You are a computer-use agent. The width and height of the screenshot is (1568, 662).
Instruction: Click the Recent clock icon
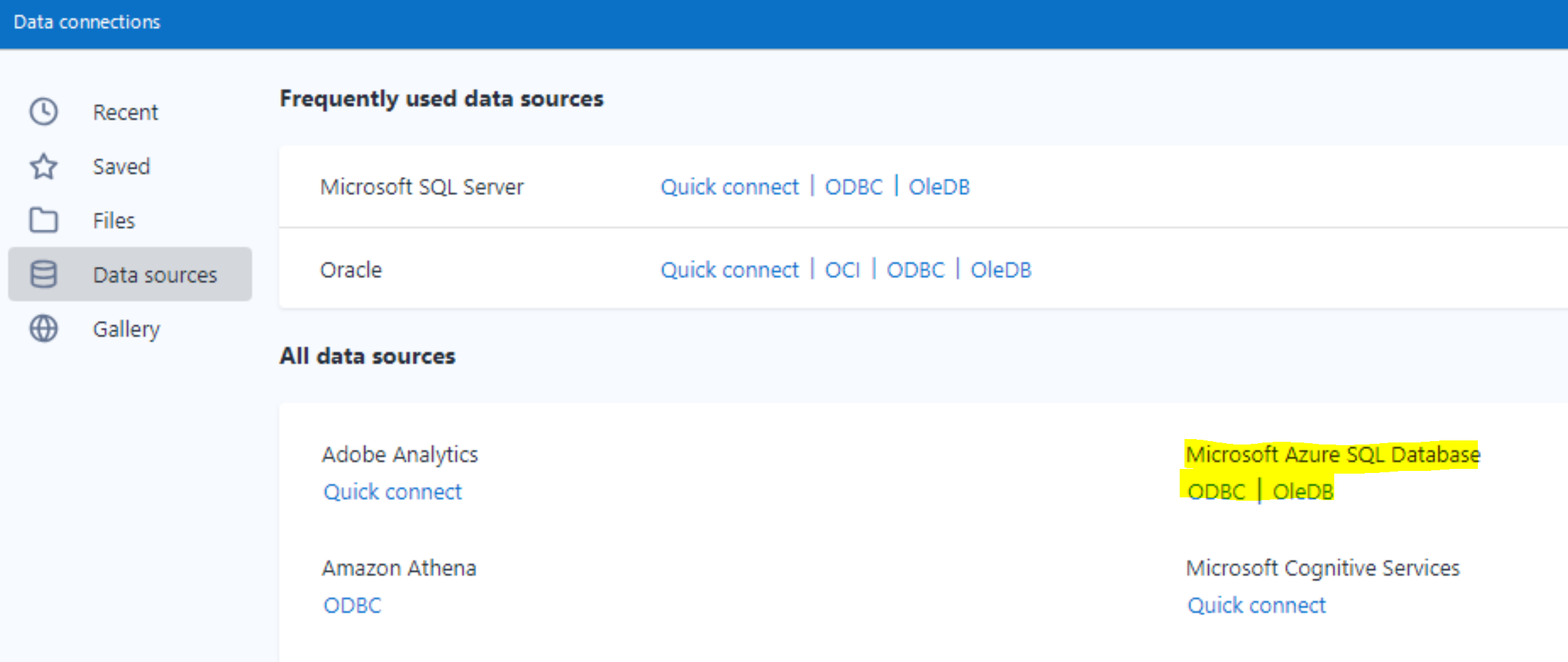click(43, 111)
